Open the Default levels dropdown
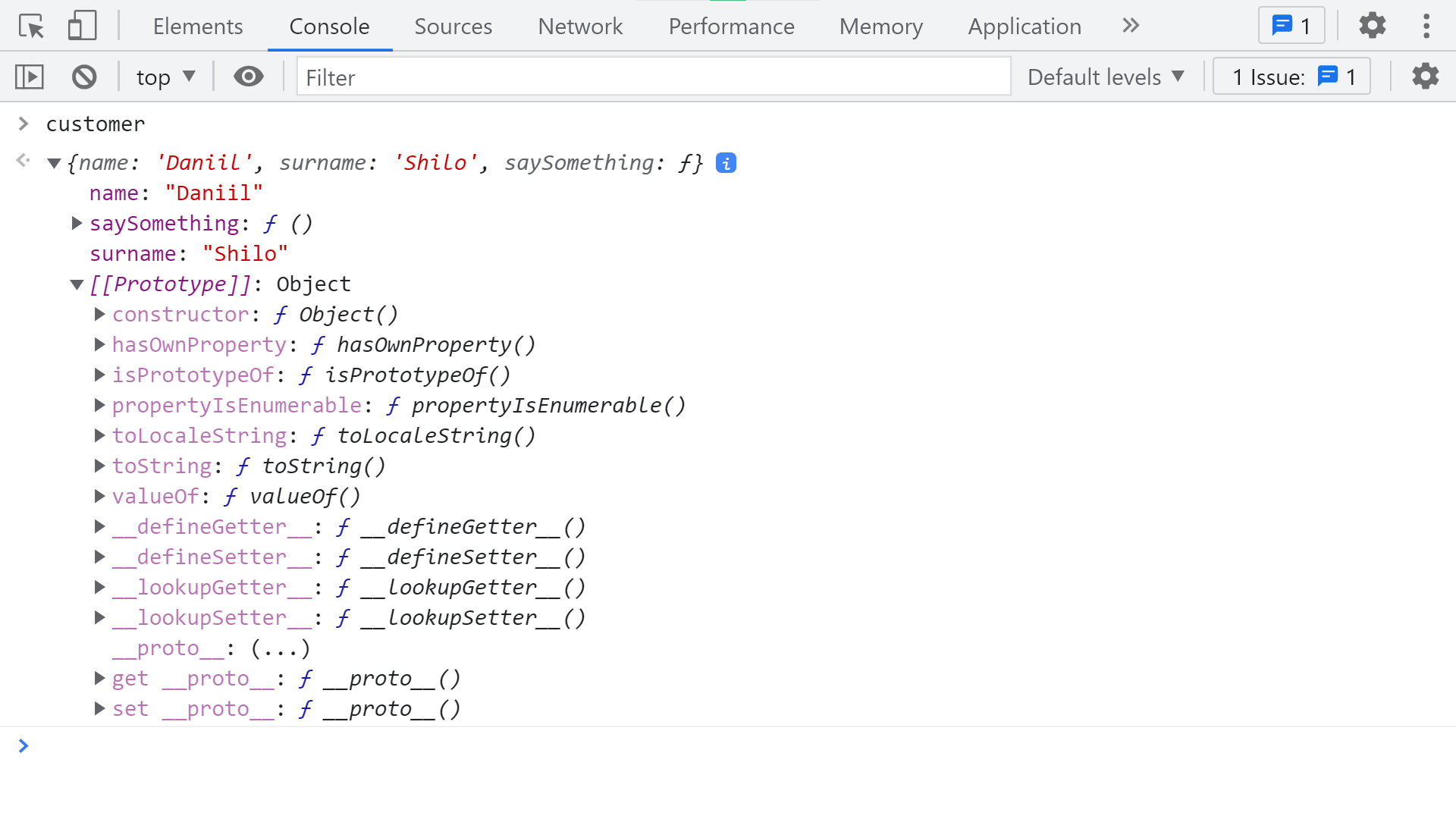 (x=1106, y=77)
